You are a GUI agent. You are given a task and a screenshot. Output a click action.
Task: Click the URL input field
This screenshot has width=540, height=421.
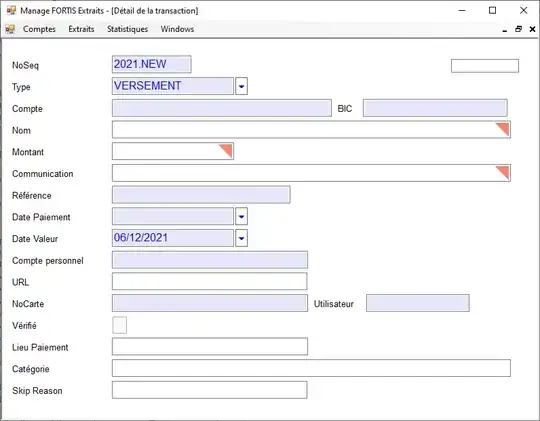(x=209, y=281)
